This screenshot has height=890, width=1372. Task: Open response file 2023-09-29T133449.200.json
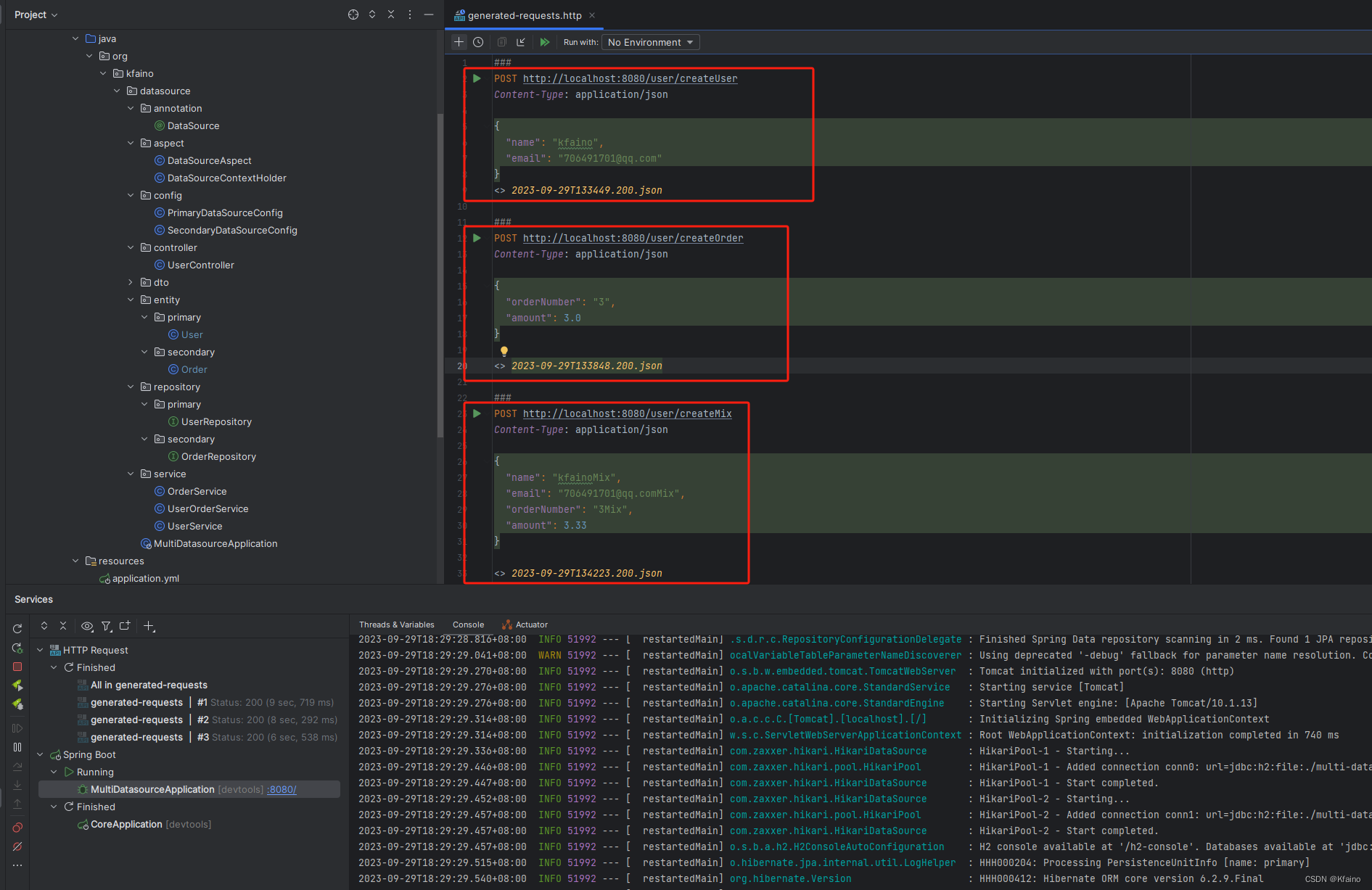[586, 190]
